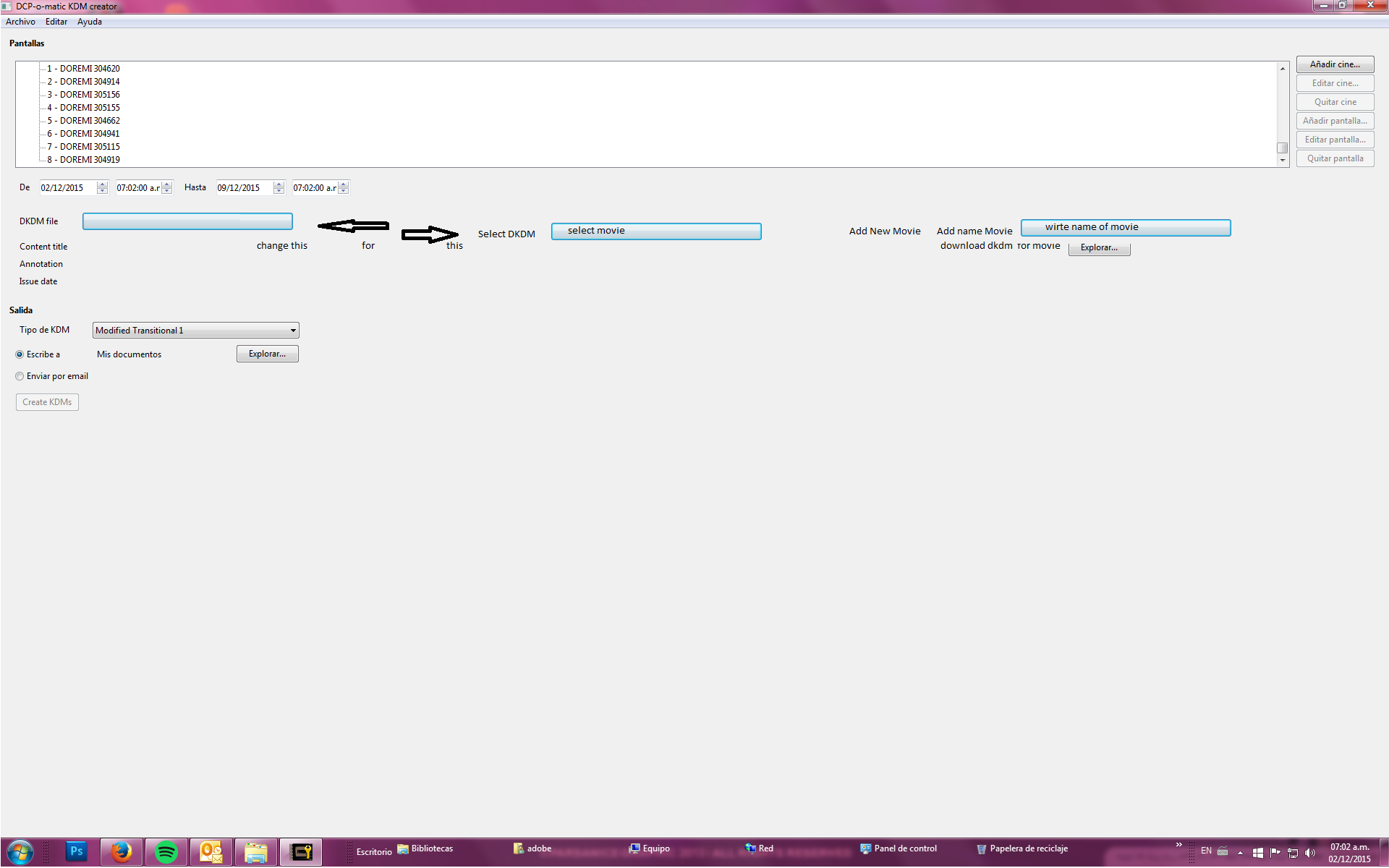Click the Hasta time field 07:02:00
Image resolution: width=1389 pixels, height=868 pixels.
click(315, 188)
